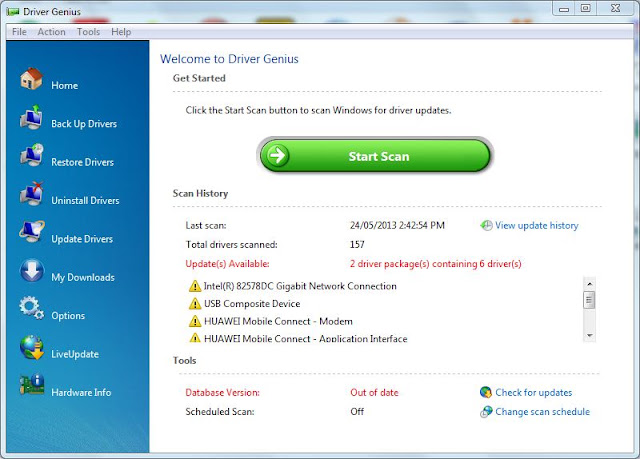The image size is (640, 459).
Task: Open the My Downloads sidebar label
Action: coord(83,277)
